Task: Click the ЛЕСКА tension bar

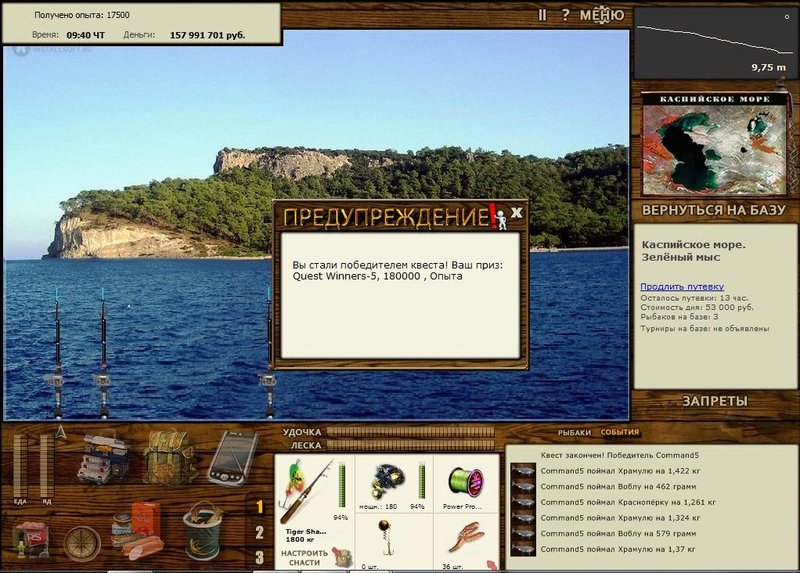Action: pyautogui.click(x=410, y=445)
